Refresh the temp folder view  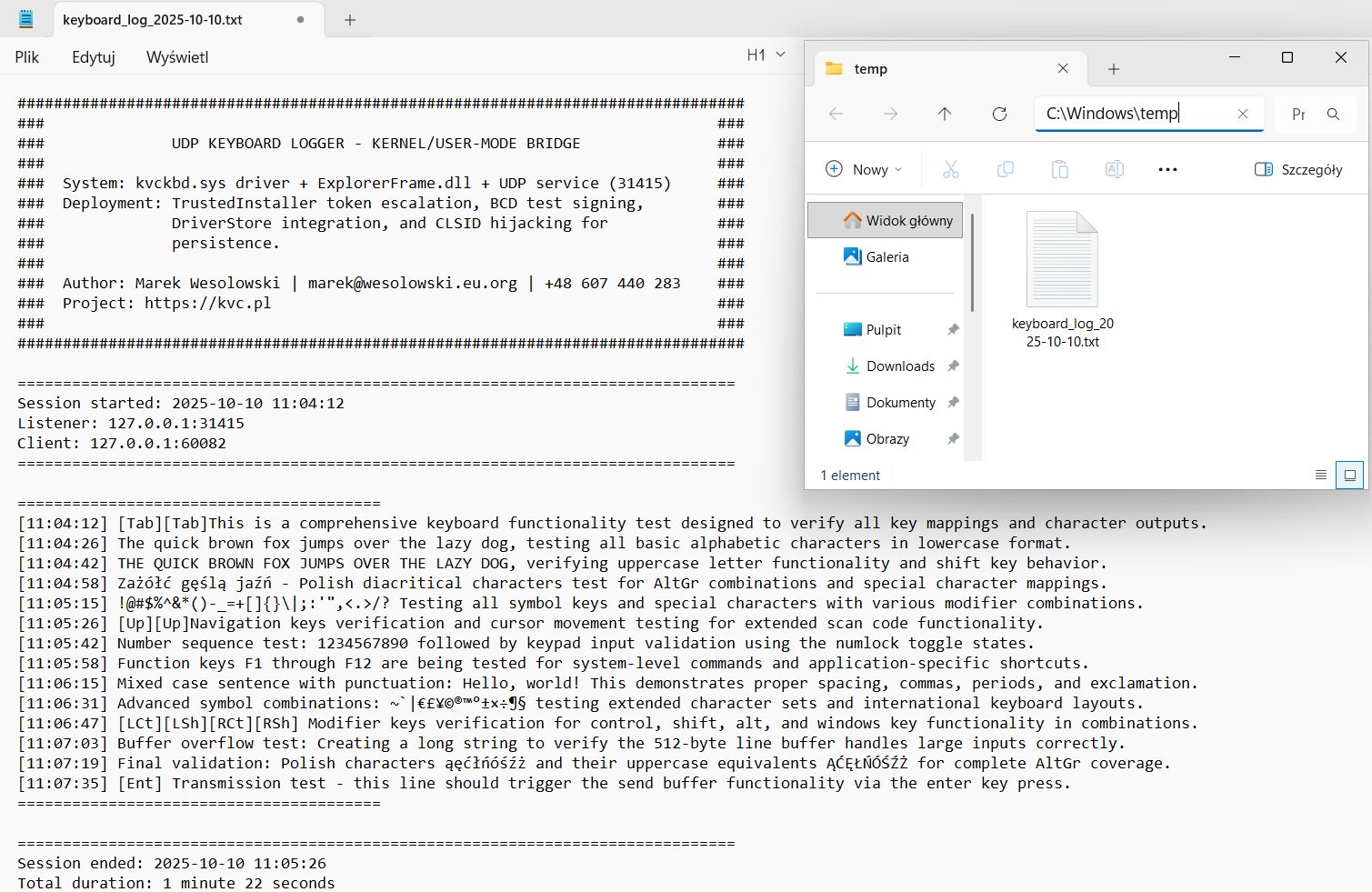click(x=999, y=114)
